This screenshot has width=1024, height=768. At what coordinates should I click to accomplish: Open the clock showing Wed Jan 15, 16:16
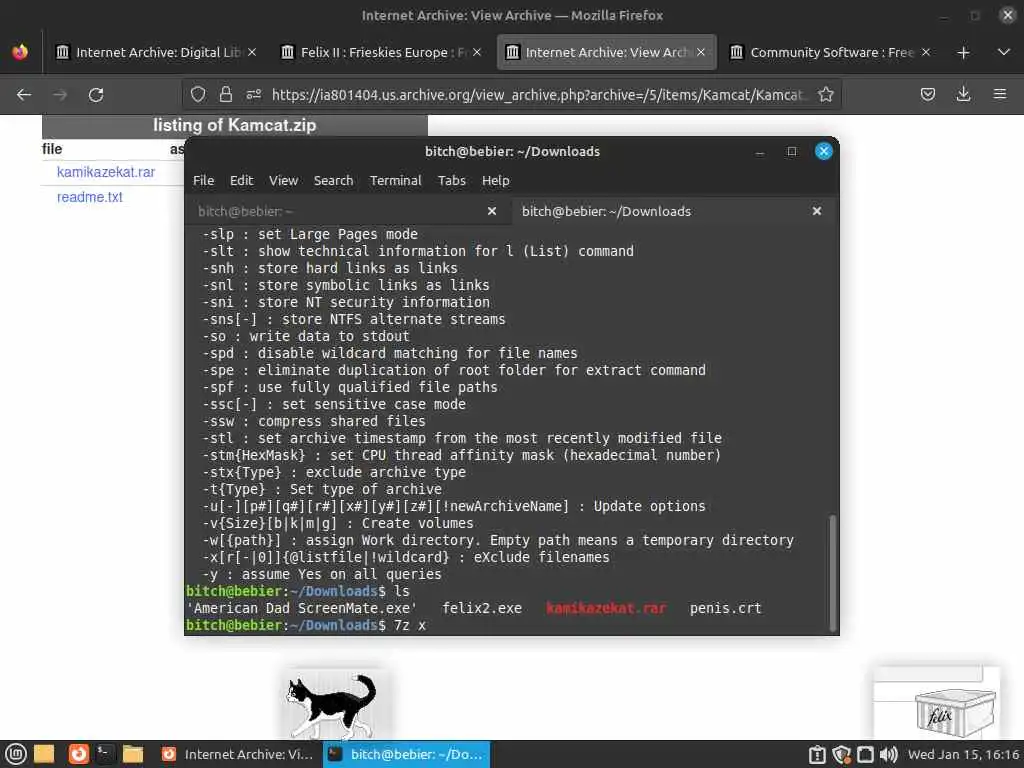[x=964, y=754]
